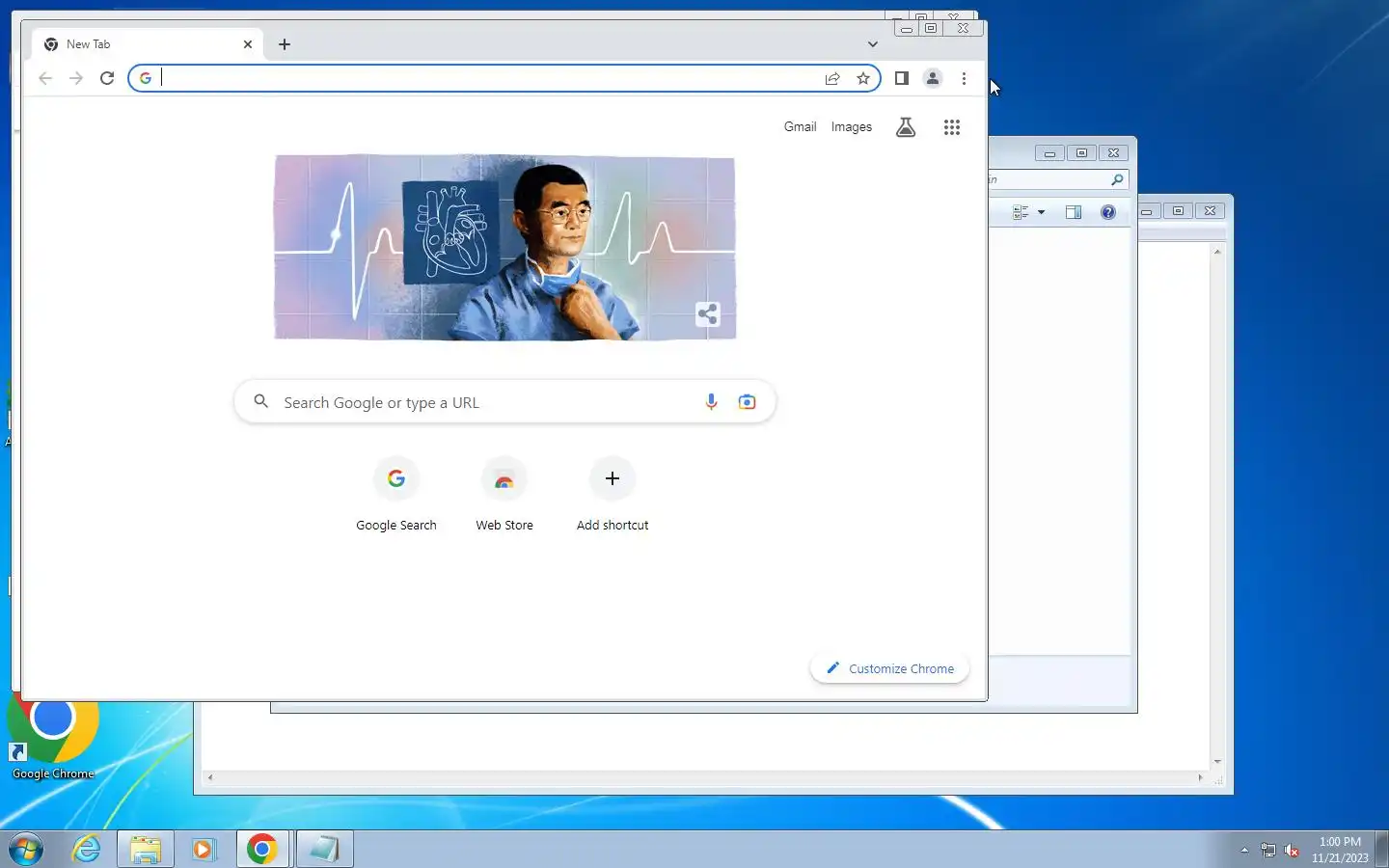Click the horizontal scrollbar left arrow in back window
The height and width of the screenshot is (868, 1389).
pyautogui.click(x=210, y=777)
